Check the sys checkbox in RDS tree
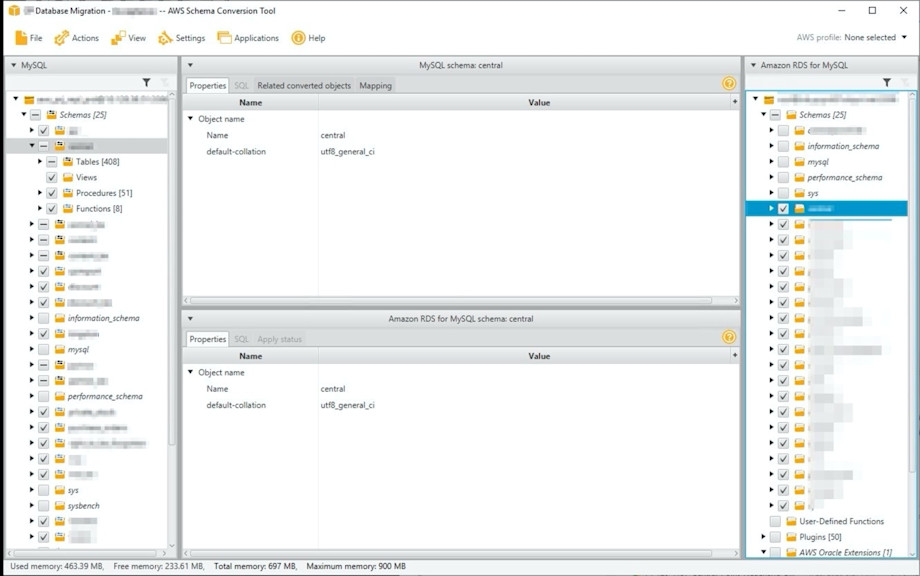 [x=783, y=193]
